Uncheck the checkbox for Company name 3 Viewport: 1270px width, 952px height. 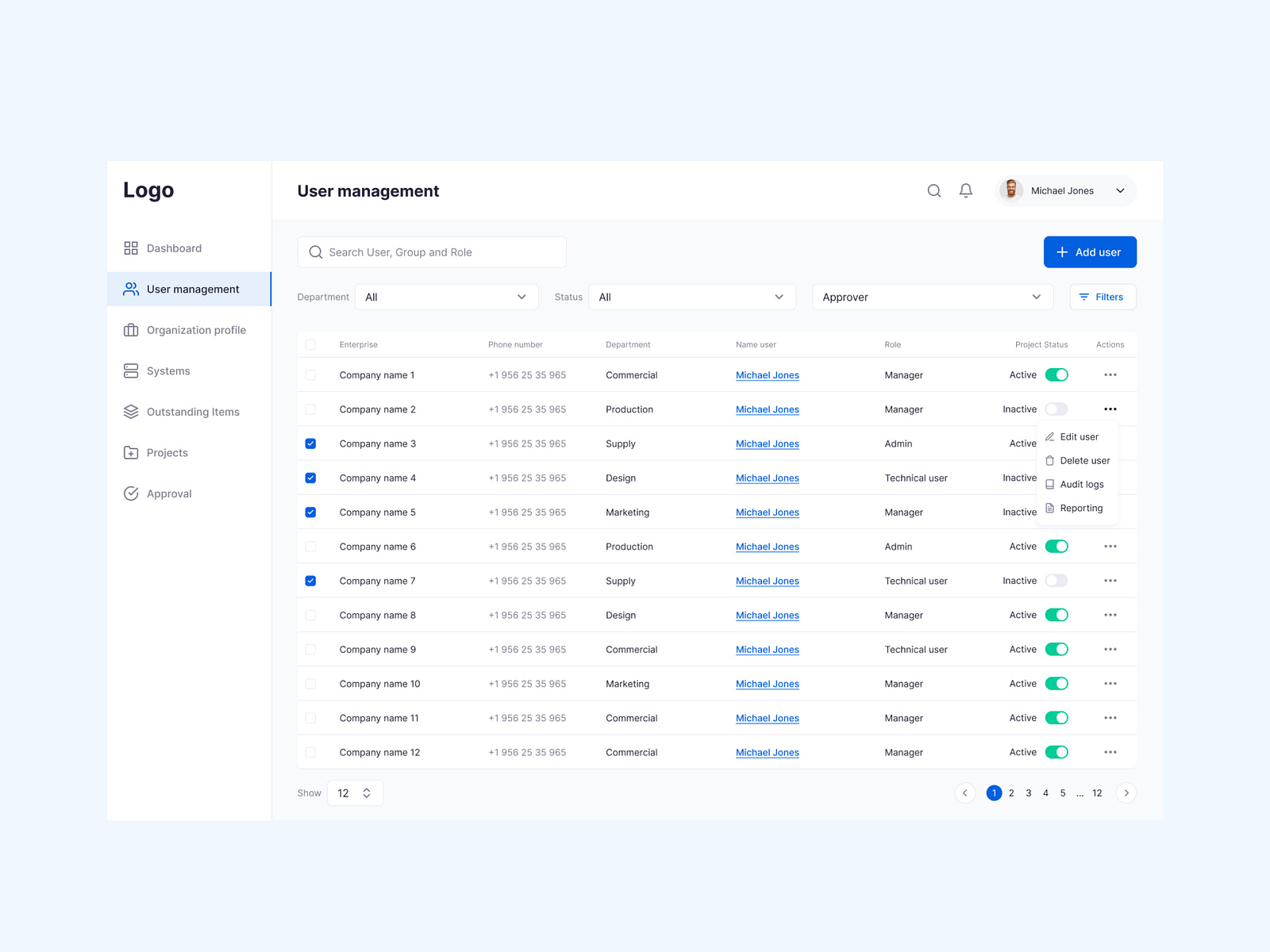point(310,443)
